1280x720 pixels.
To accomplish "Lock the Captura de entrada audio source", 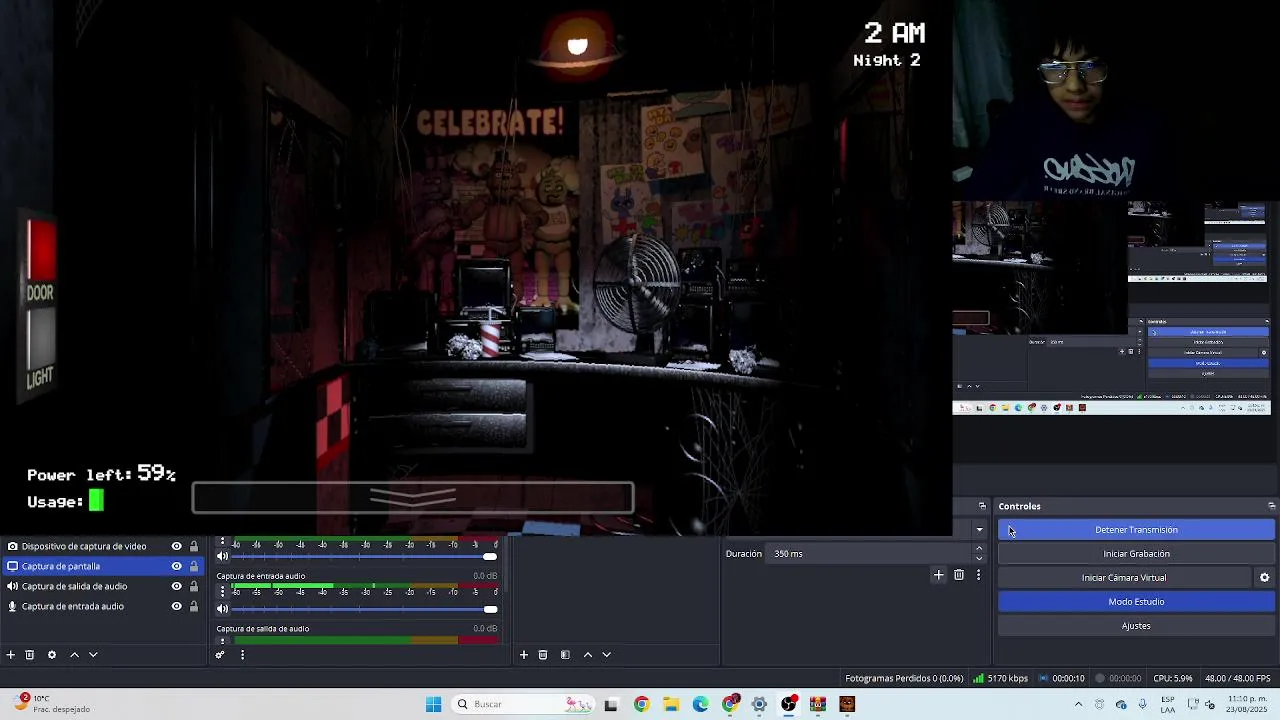I will click(194, 606).
